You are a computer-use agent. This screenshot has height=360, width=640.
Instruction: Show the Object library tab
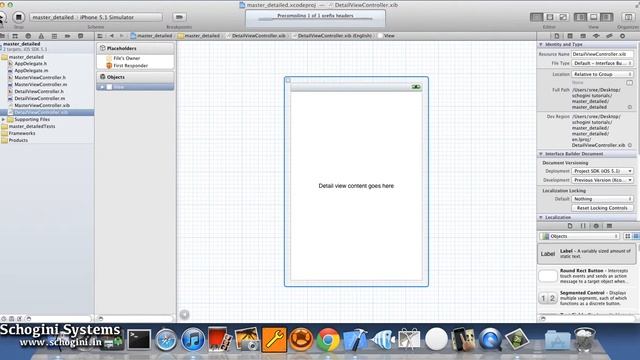(596, 226)
